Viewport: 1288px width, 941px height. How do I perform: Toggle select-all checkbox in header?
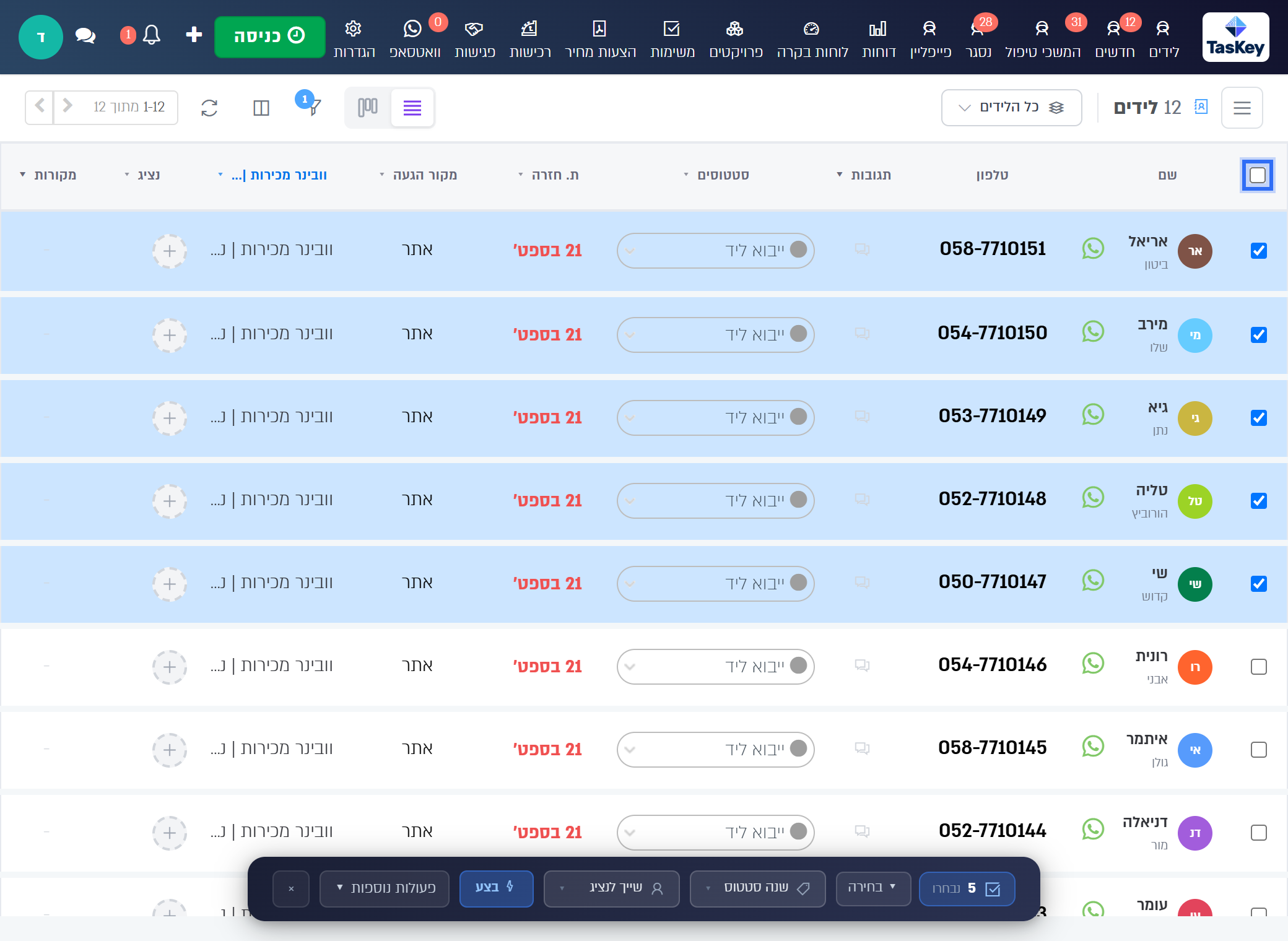click(x=1258, y=175)
